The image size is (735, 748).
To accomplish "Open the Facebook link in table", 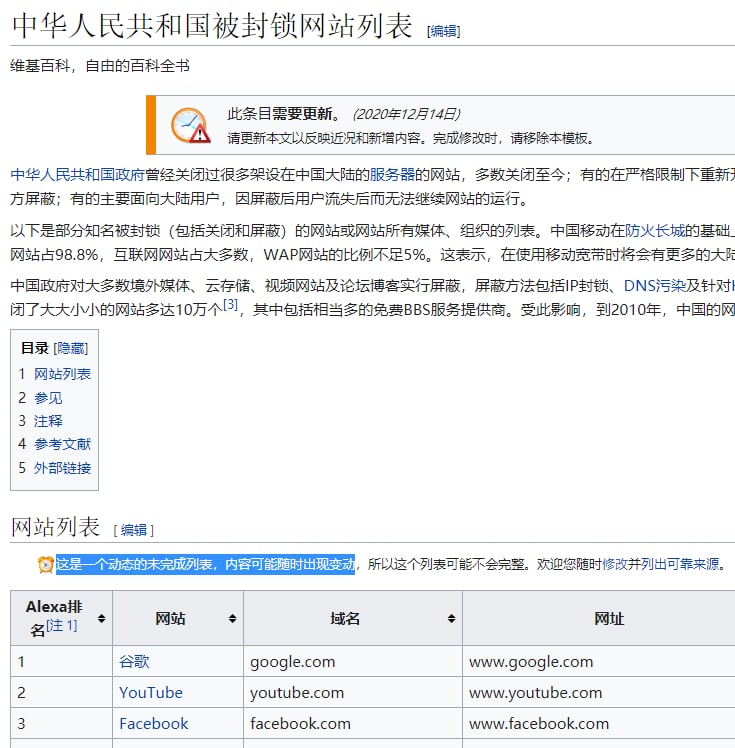I will tap(154, 724).
